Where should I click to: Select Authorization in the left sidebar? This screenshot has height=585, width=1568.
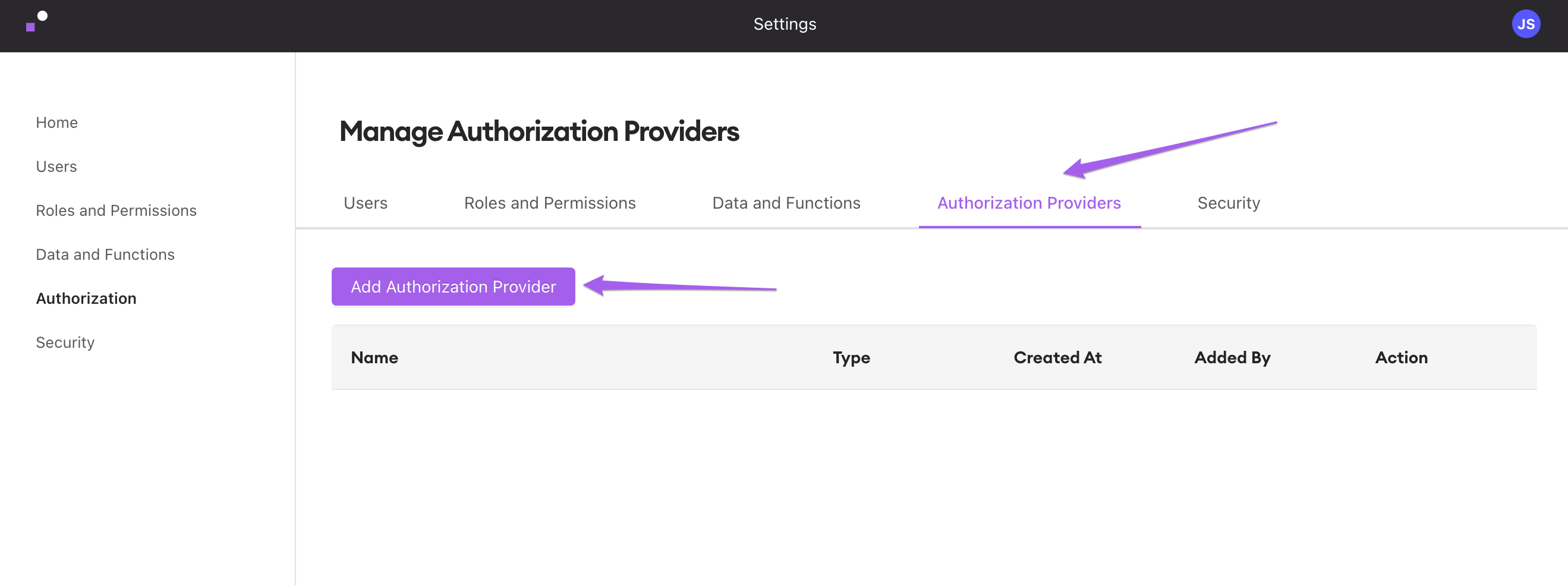pos(86,298)
